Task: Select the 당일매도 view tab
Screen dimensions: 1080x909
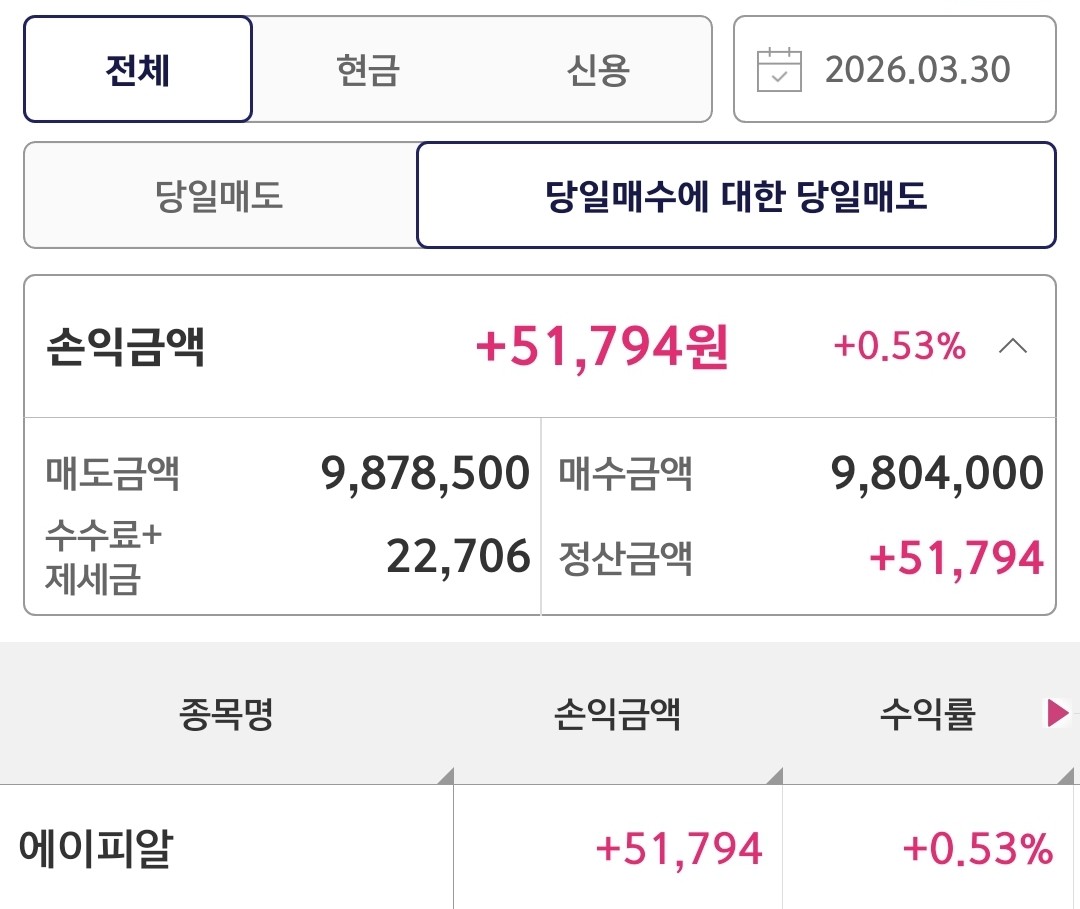Action: coord(220,195)
